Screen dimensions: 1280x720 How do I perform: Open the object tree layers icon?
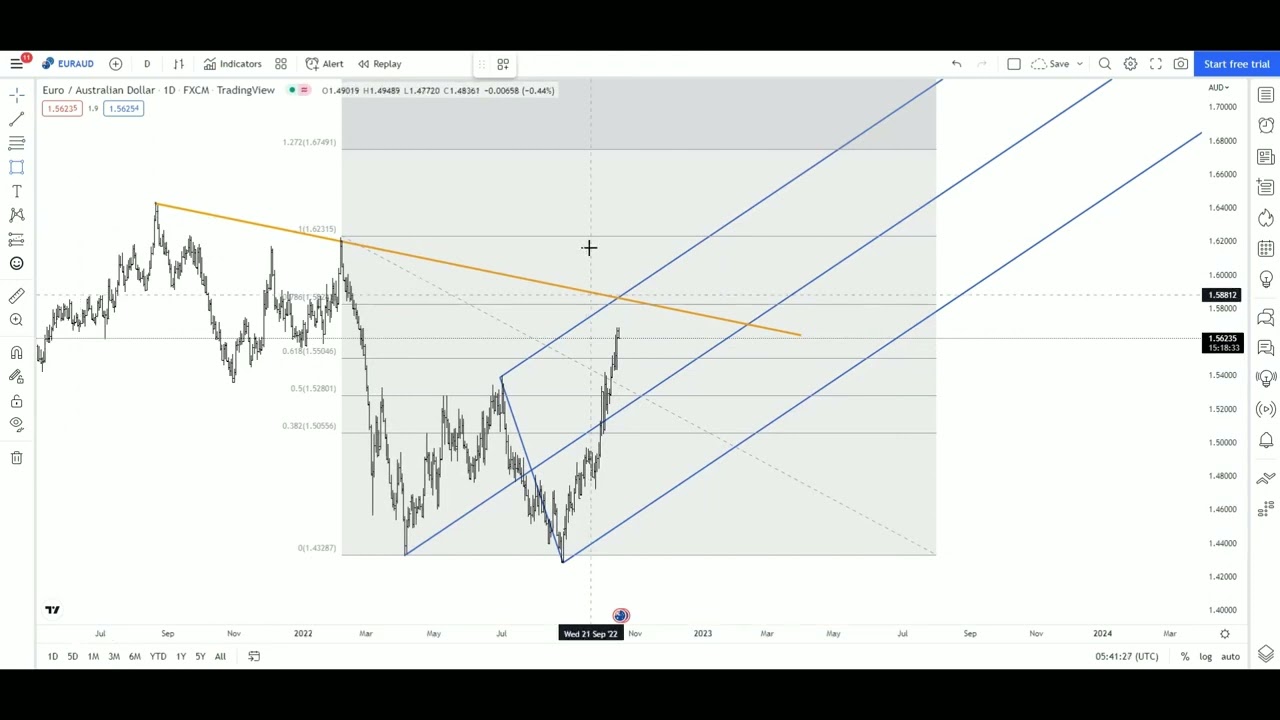point(1266,653)
